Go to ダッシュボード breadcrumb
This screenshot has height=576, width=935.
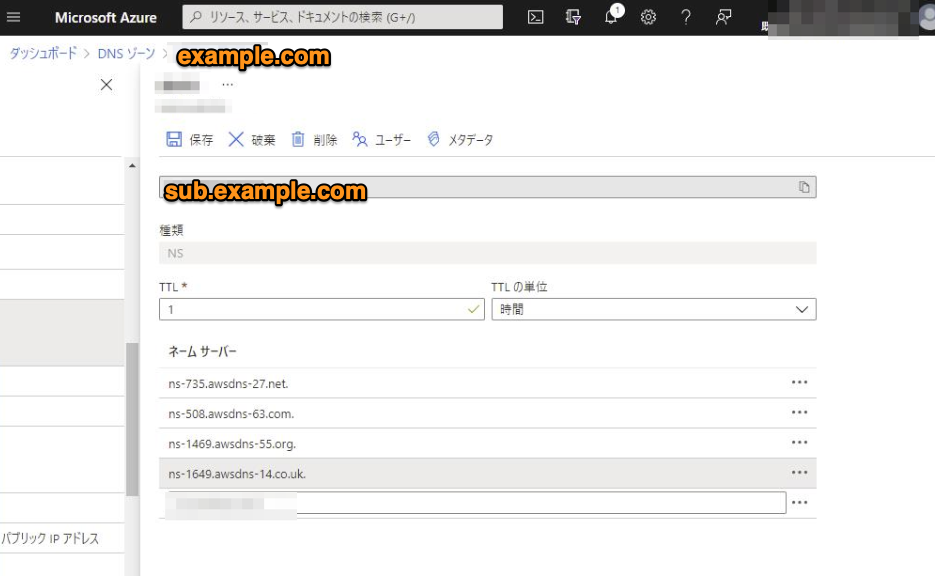[x=43, y=54]
